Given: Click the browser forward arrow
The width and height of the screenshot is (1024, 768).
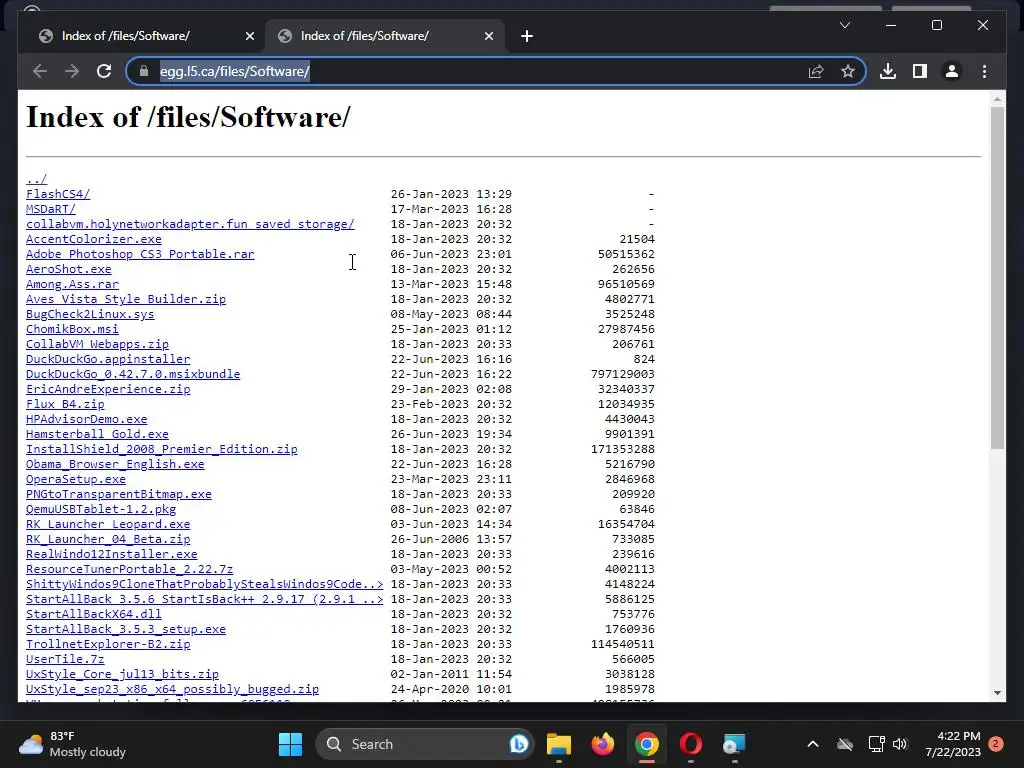Looking at the screenshot, I should pos(72,71).
